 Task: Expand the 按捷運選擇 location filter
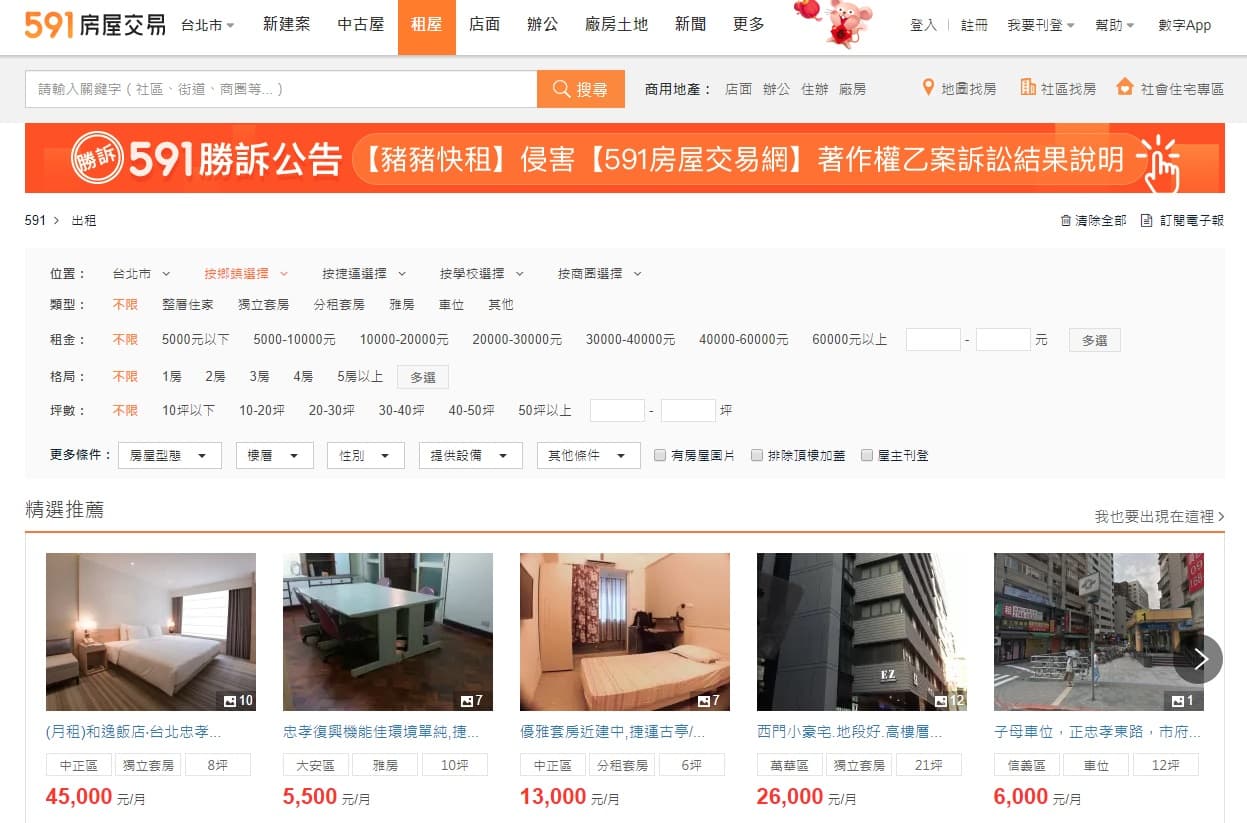point(364,273)
